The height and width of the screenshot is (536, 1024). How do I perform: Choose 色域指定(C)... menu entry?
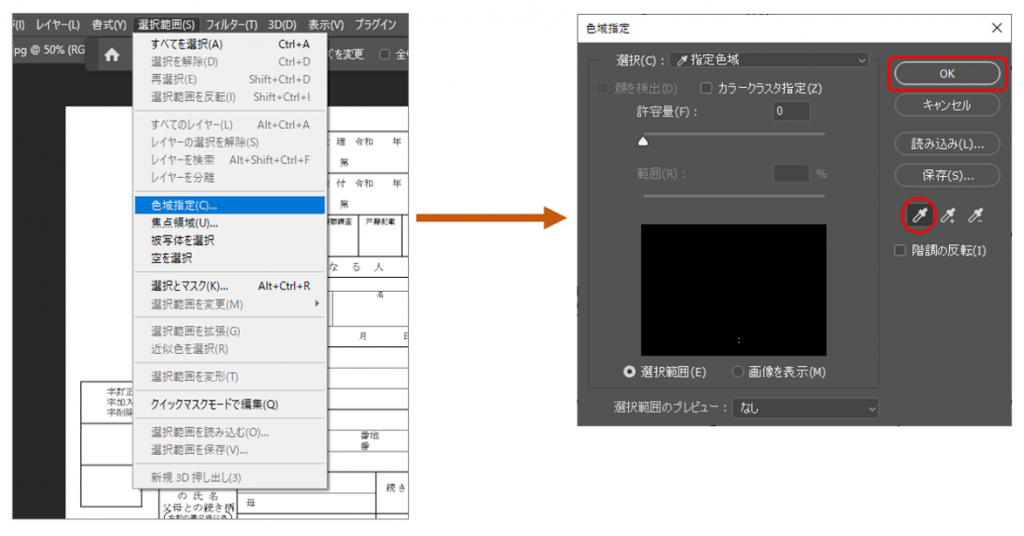click(230, 205)
